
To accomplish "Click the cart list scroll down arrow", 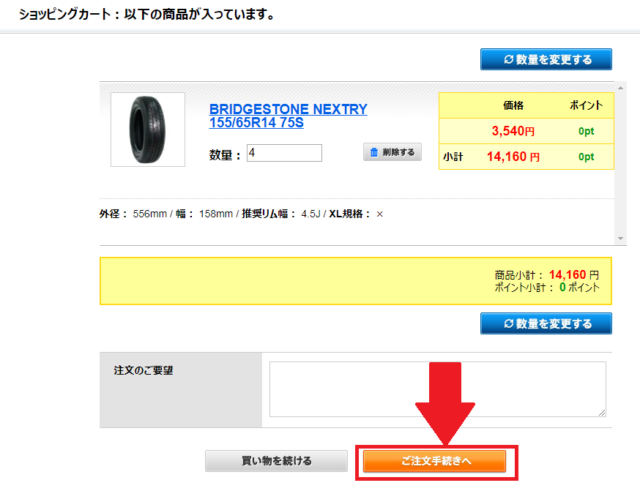I will click(x=620, y=238).
